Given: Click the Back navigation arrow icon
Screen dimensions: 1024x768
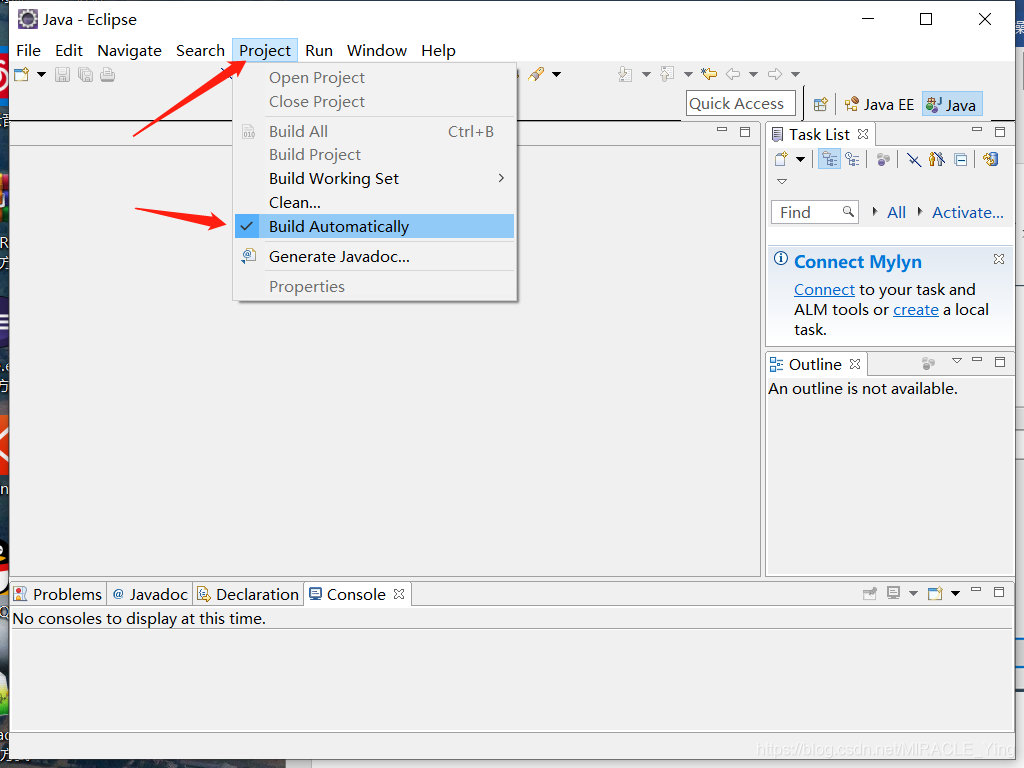Looking at the screenshot, I should point(733,74).
